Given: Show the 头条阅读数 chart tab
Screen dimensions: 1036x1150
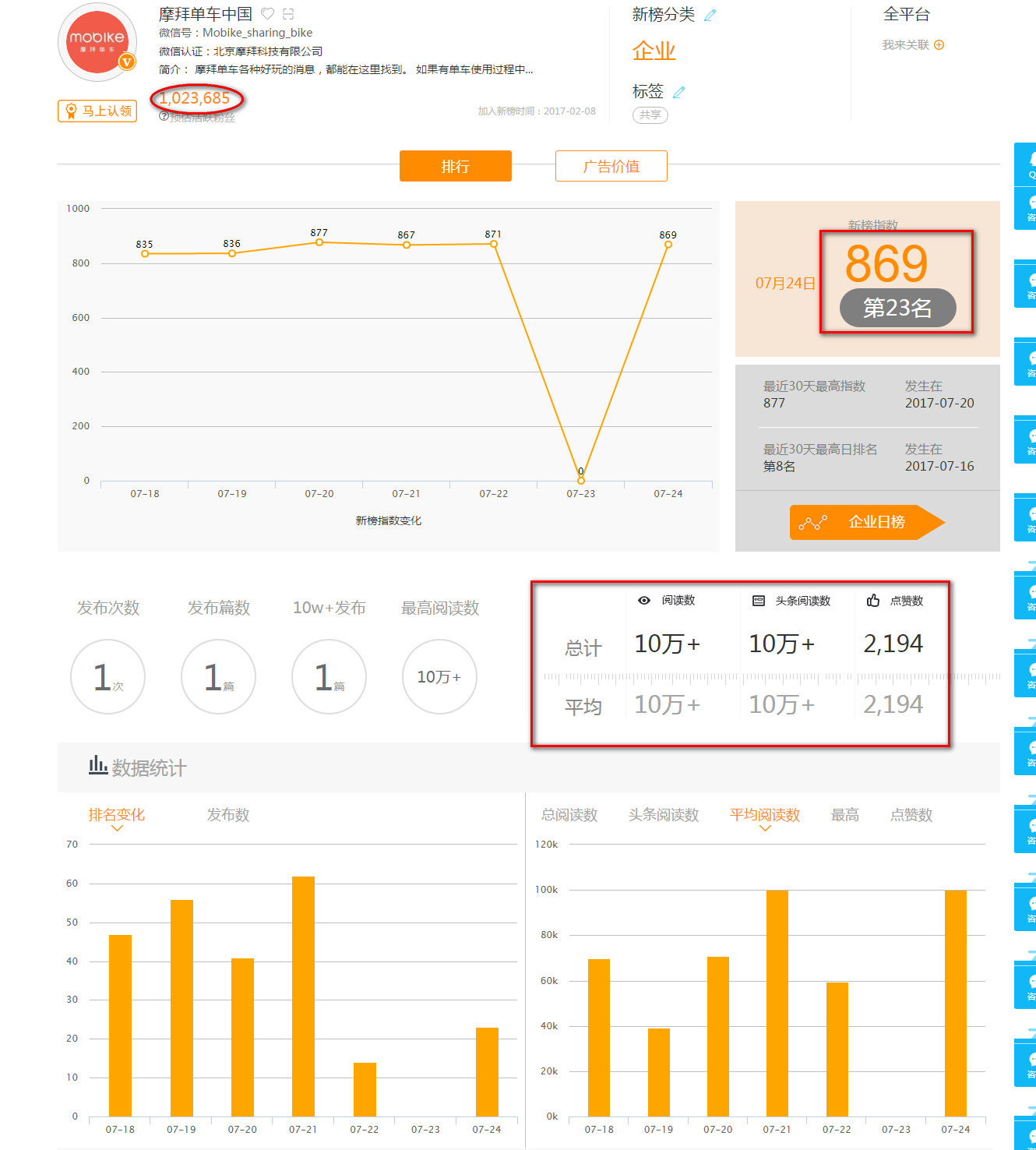Looking at the screenshot, I should click(664, 815).
